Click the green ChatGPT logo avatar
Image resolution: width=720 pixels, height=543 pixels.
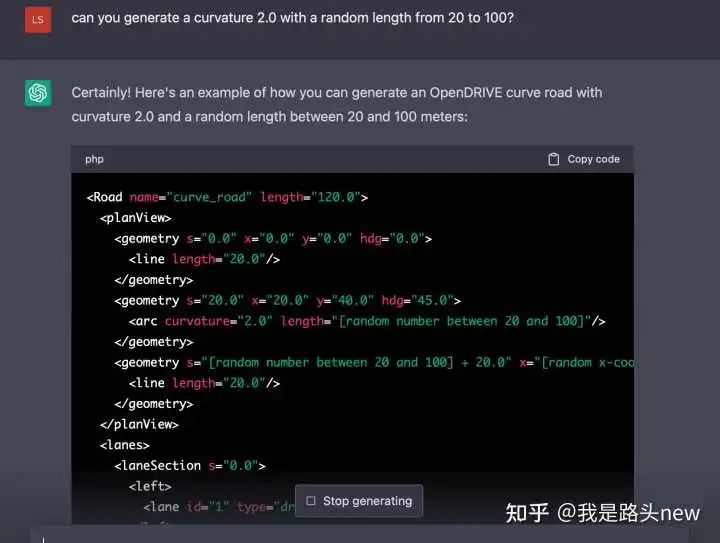tap(38, 93)
